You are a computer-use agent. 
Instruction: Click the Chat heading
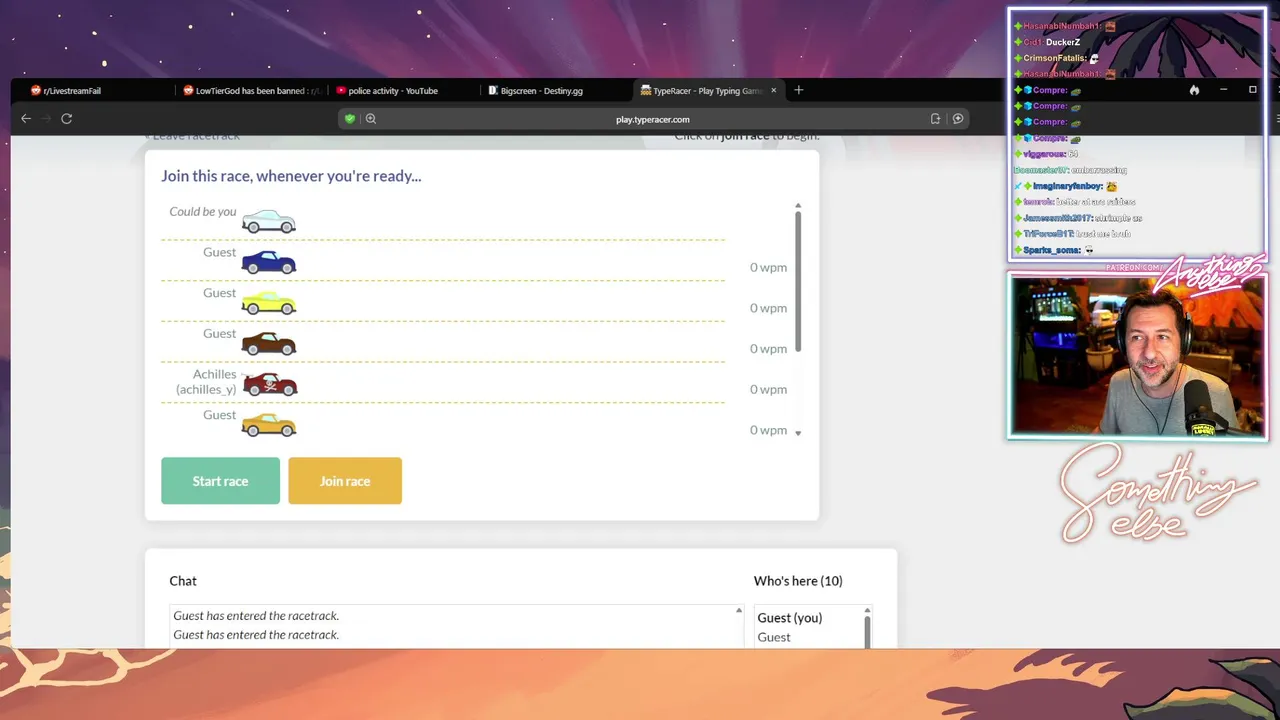pos(183,581)
